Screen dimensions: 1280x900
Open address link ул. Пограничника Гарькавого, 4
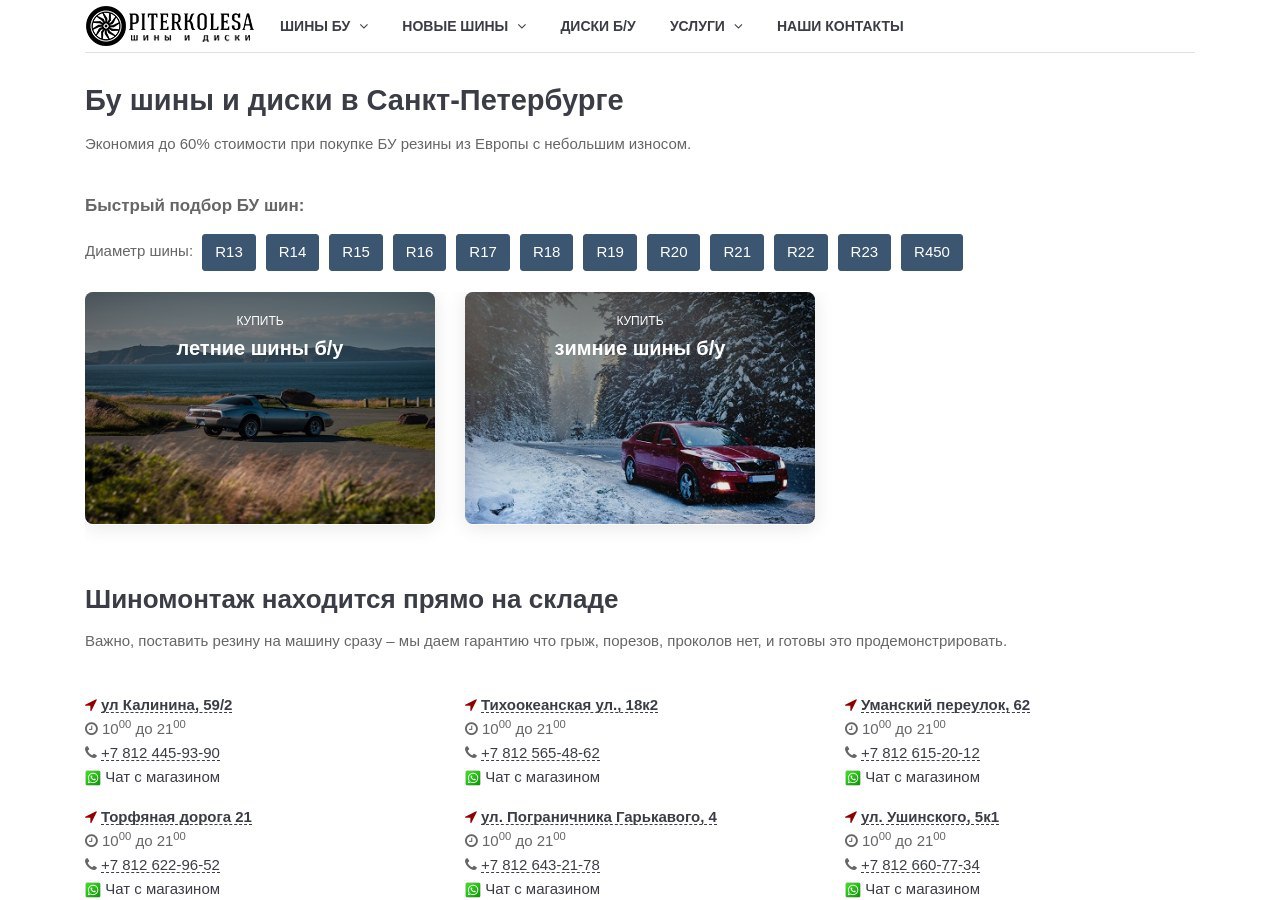click(599, 817)
